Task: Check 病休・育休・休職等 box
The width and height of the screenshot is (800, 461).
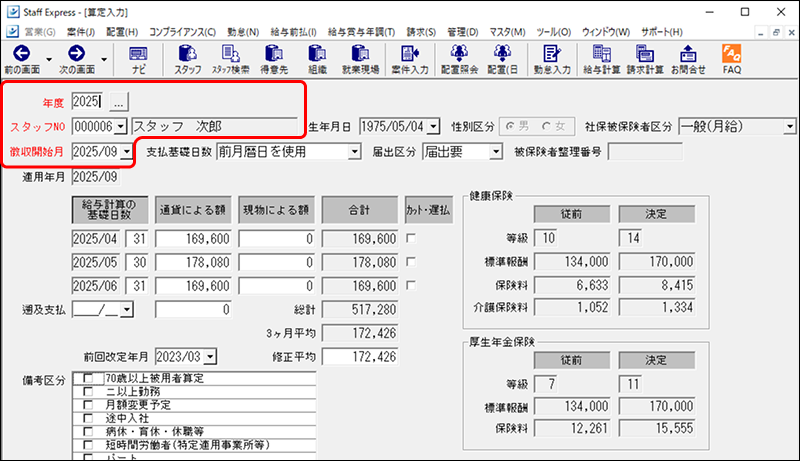Action: tap(88, 431)
